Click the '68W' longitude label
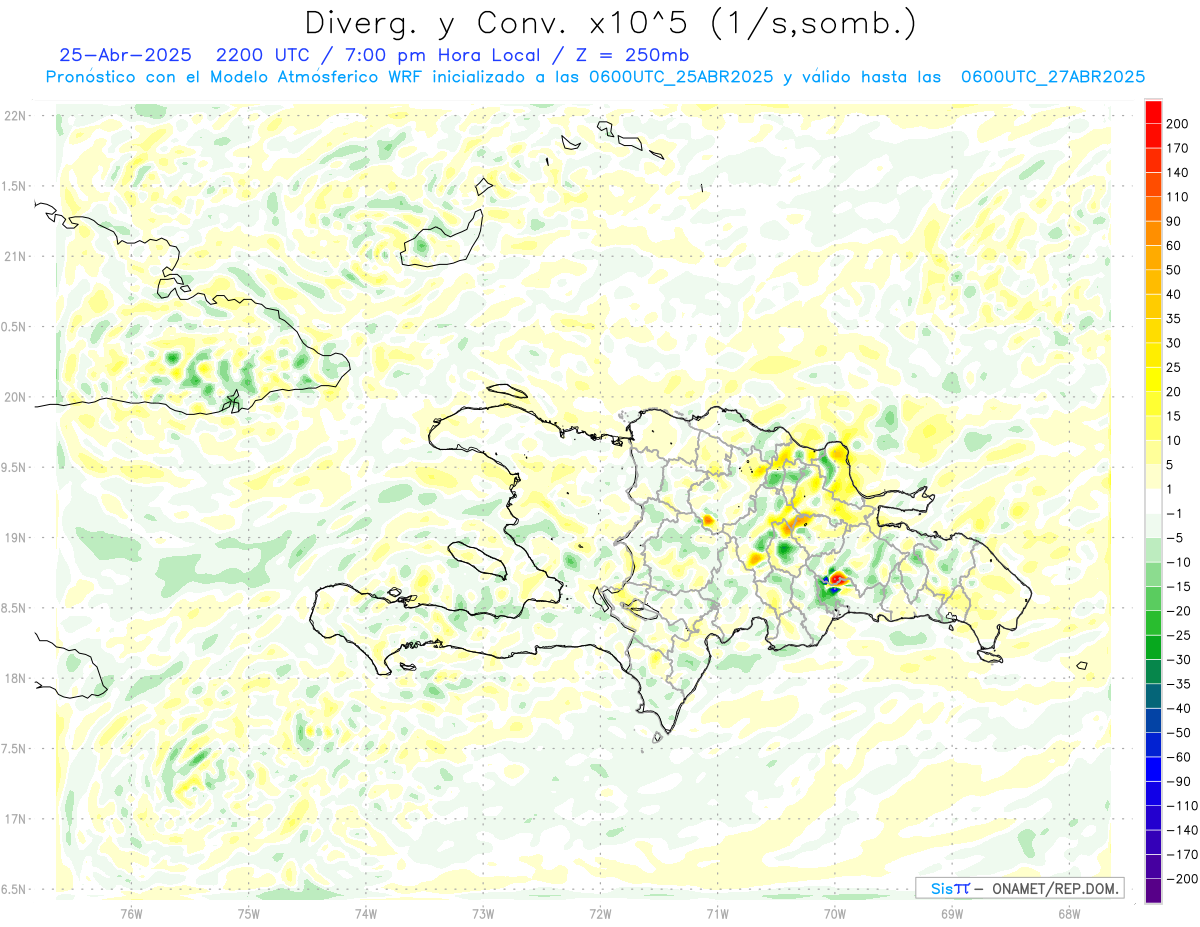This screenshot has height=927, width=1200. (x=1069, y=913)
